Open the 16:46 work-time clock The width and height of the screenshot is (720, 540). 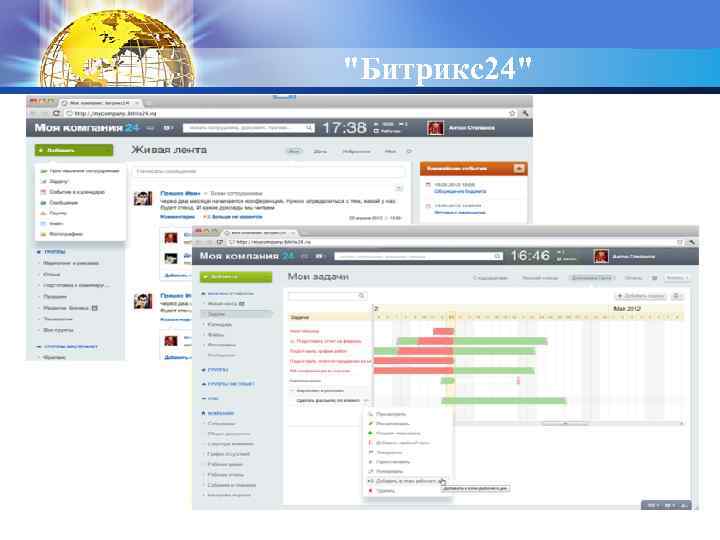tap(530, 256)
